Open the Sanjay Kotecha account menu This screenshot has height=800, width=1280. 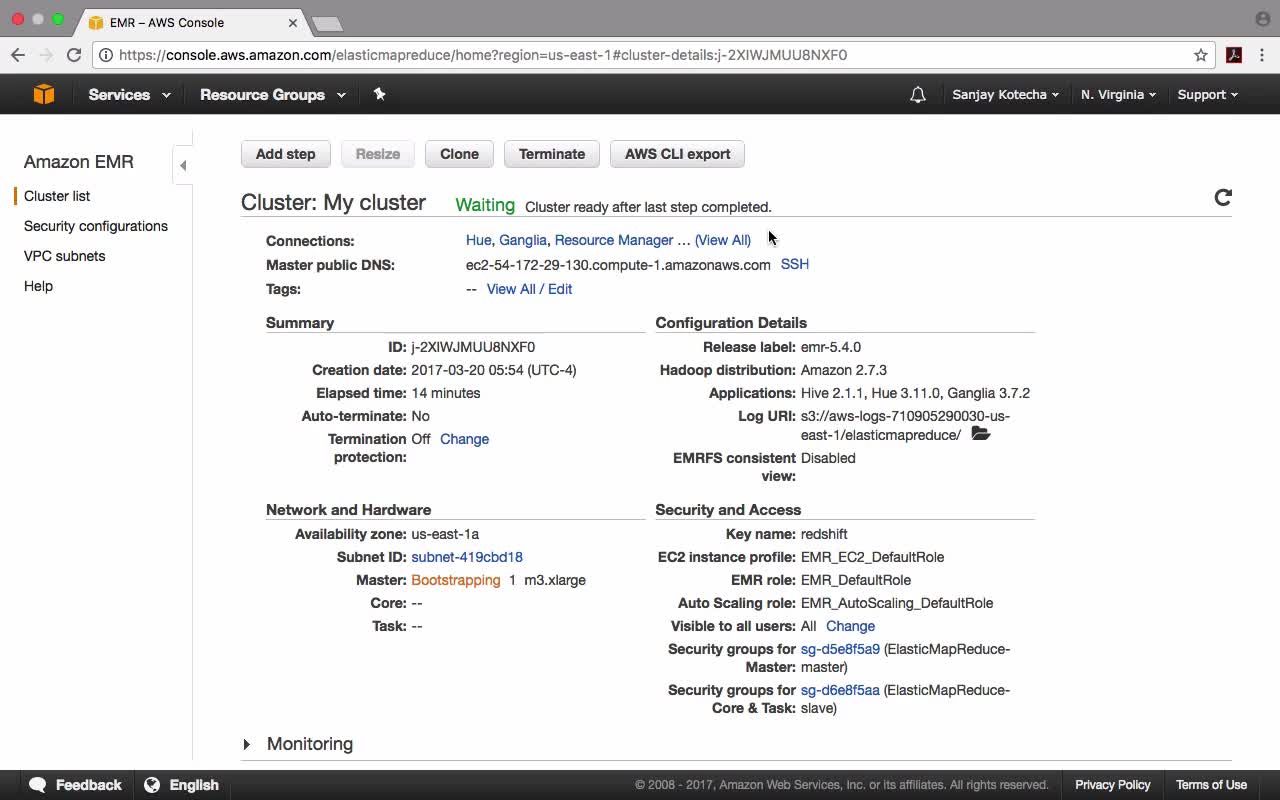(x=1005, y=94)
